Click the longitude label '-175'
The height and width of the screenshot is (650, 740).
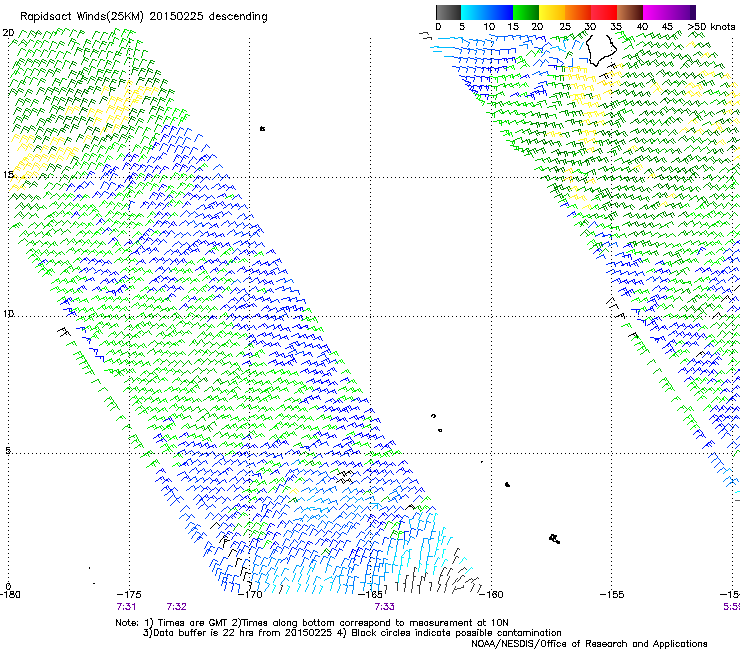(129, 595)
